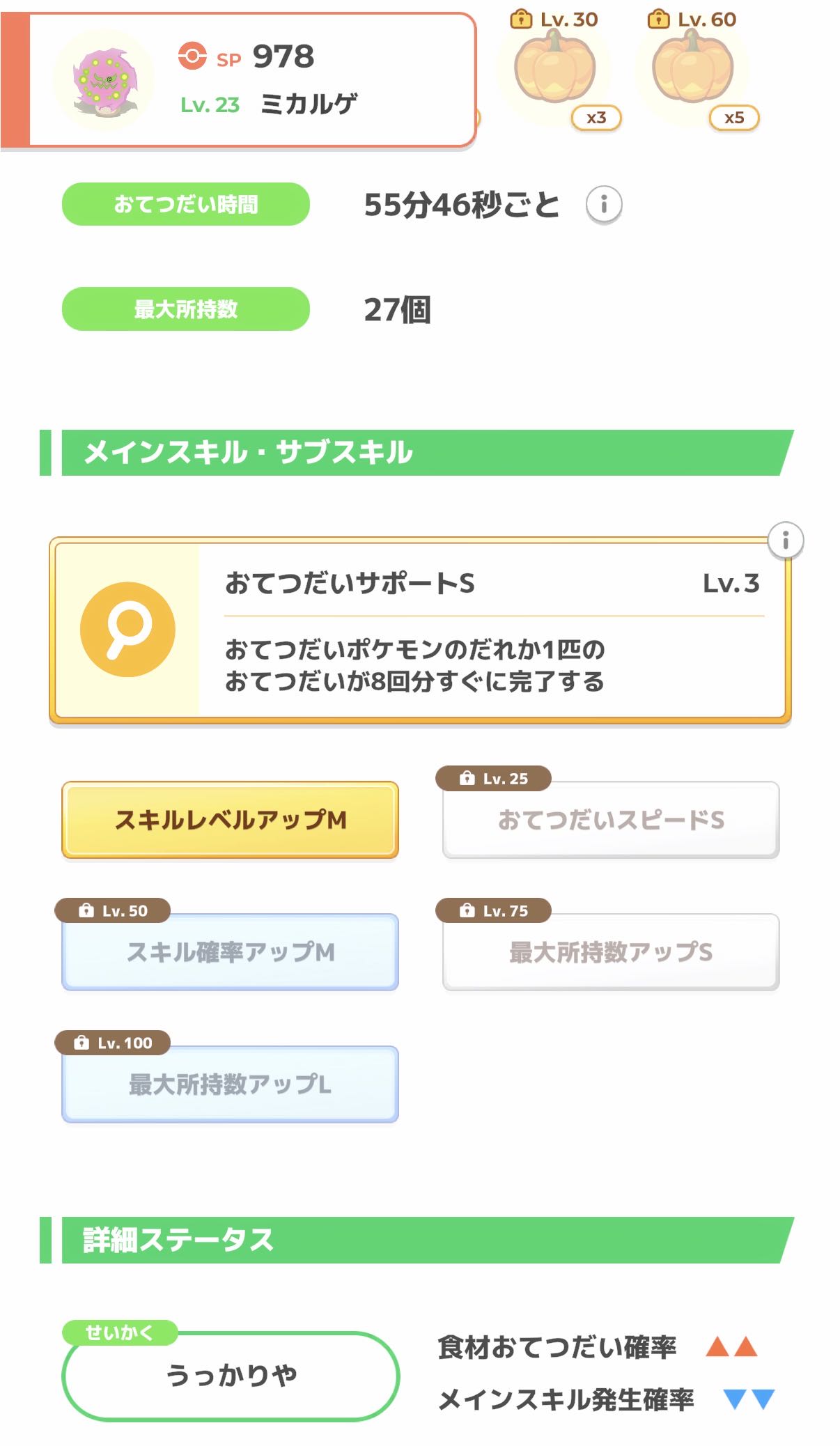This screenshot has width=840, height=1446.
Task: Tap the うっかりや nature box
Action: (x=231, y=1376)
